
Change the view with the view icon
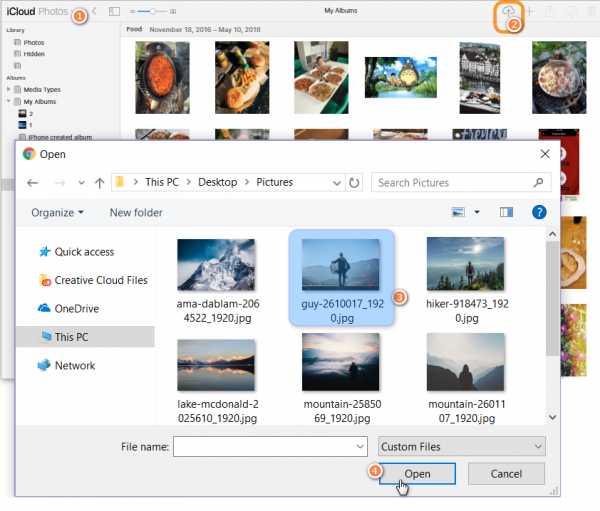click(x=458, y=212)
